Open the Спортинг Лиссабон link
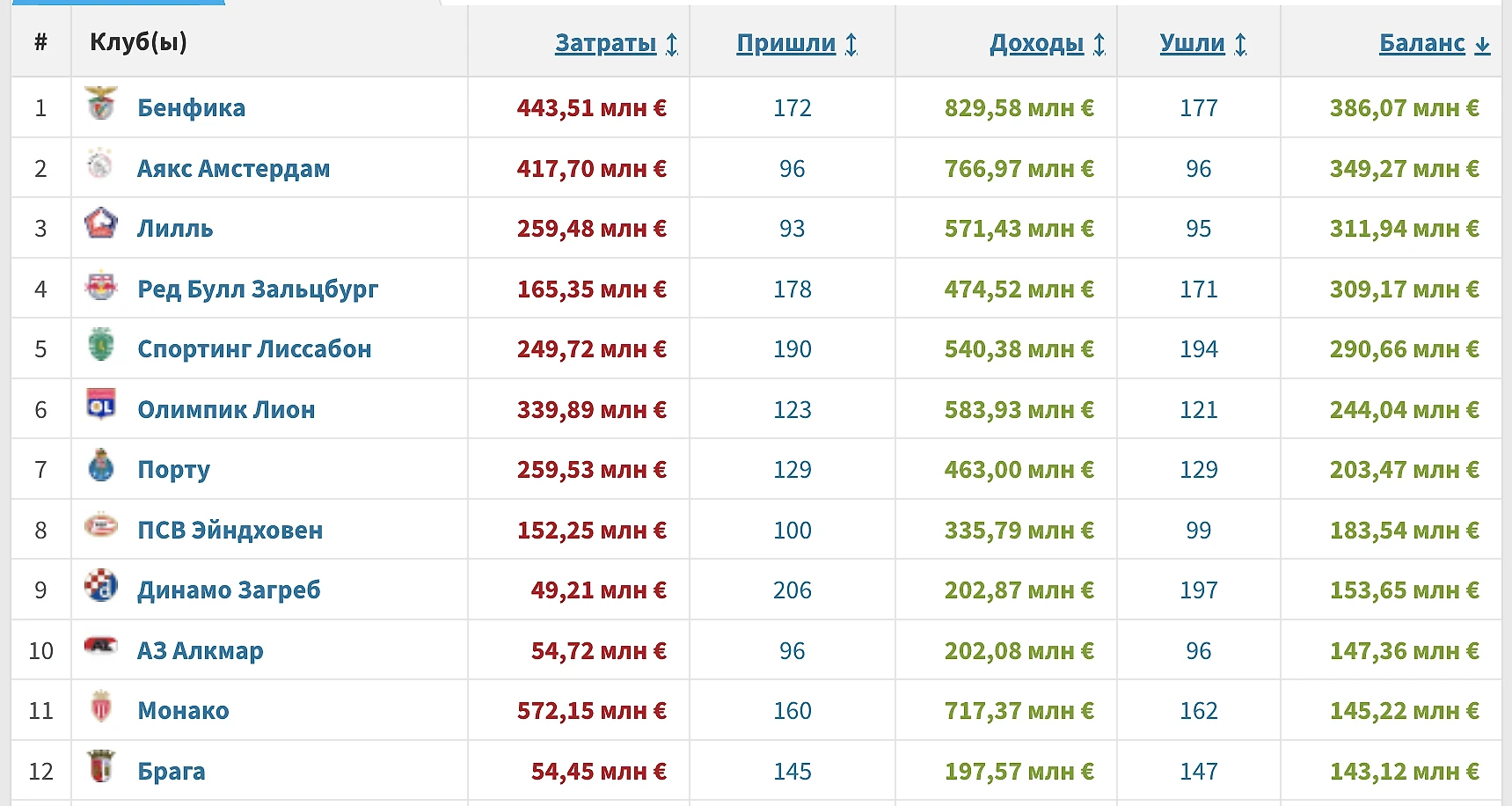This screenshot has width=1512, height=806. pyautogui.click(x=254, y=348)
